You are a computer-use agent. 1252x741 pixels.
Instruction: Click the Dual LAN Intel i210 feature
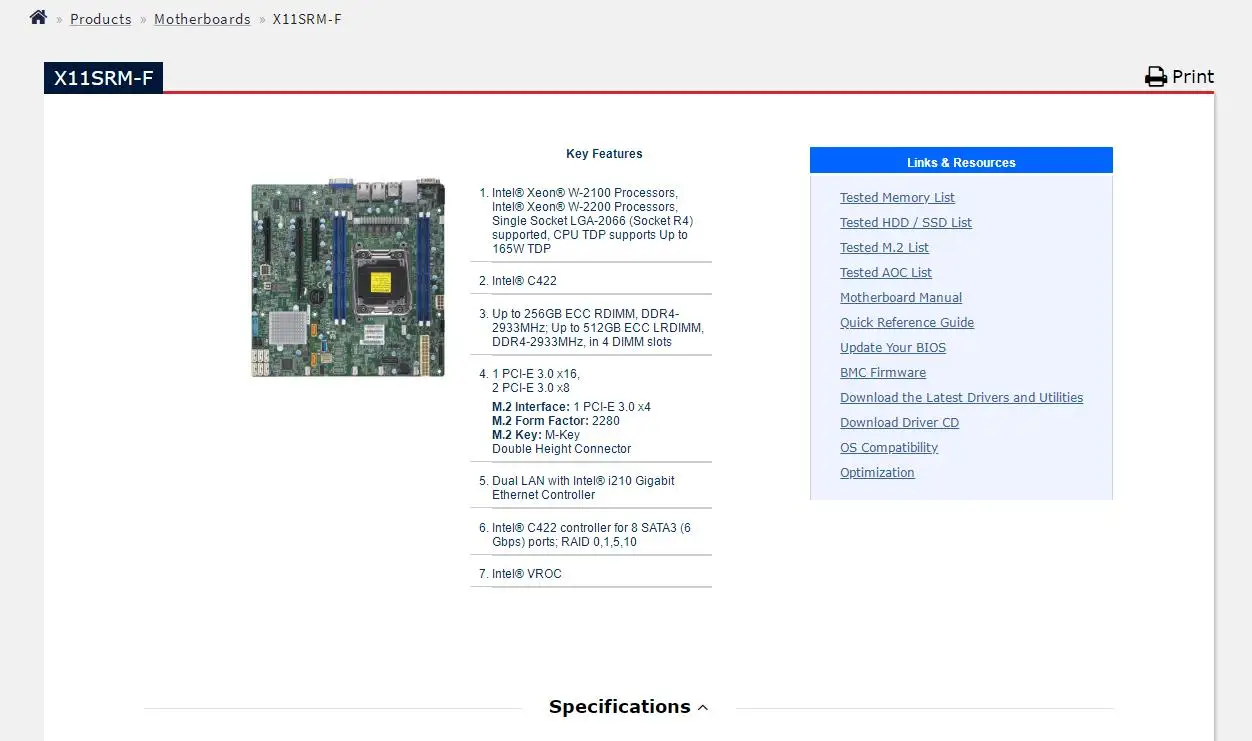point(583,488)
